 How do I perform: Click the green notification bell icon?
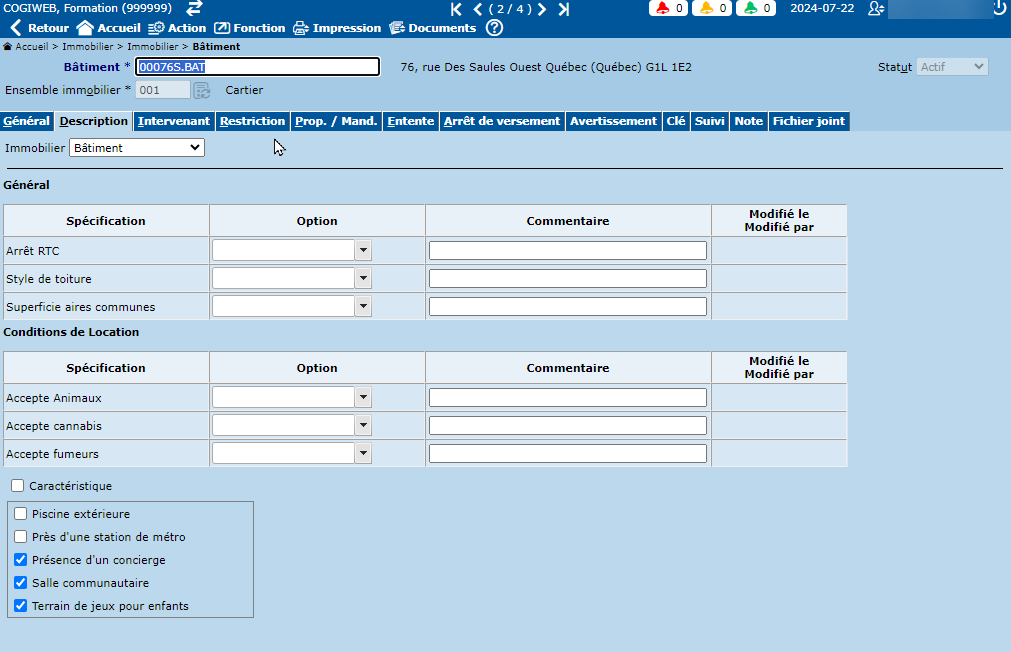[751, 9]
